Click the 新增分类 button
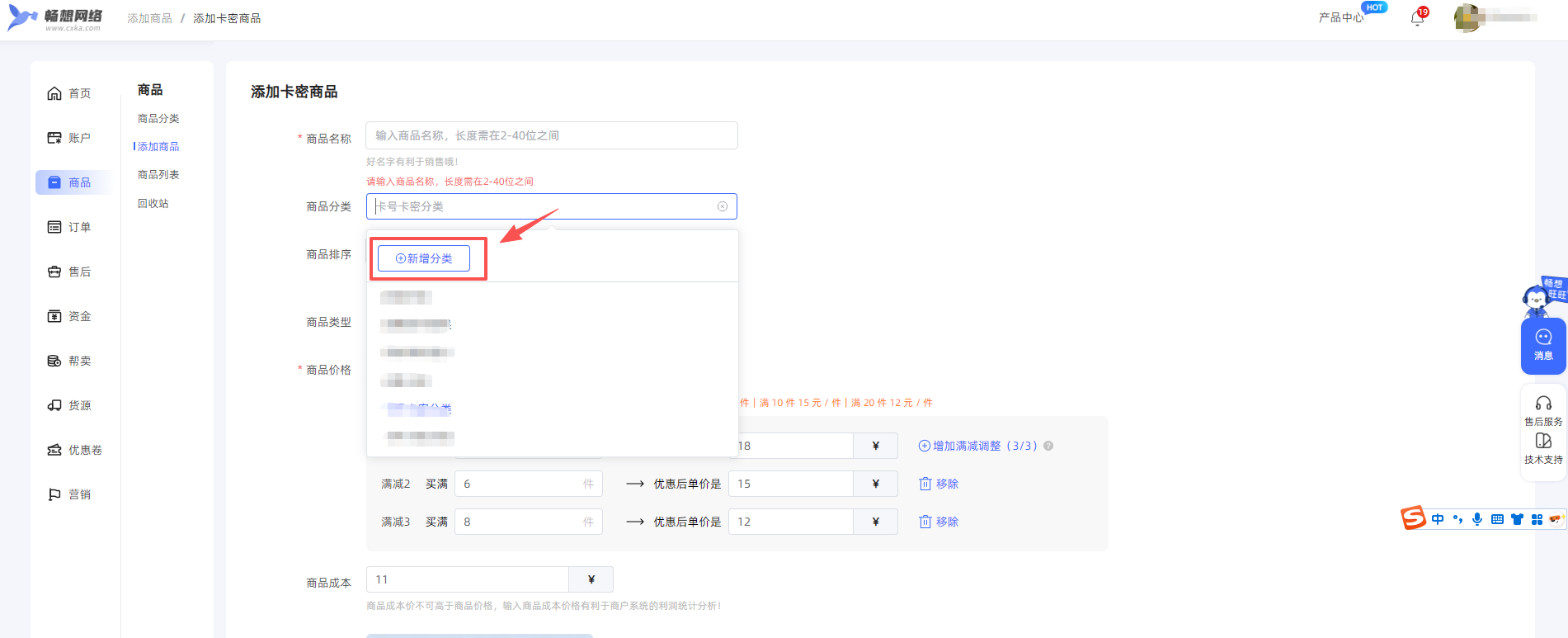 coord(424,258)
